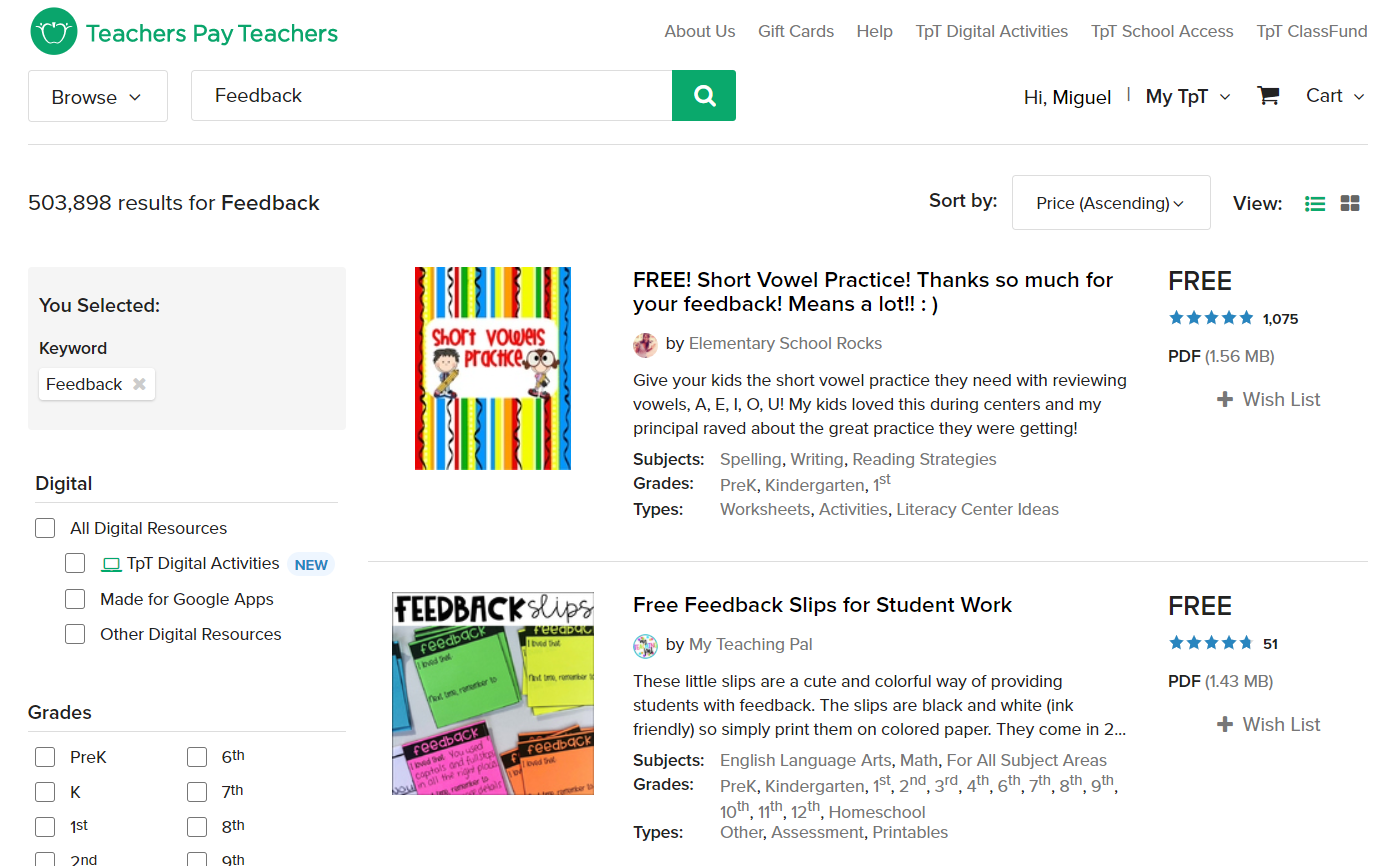Image resolution: width=1382 pixels, height=866 pixels.
Task: Tick the PreK grade checkbox
Action: [45, 757]
